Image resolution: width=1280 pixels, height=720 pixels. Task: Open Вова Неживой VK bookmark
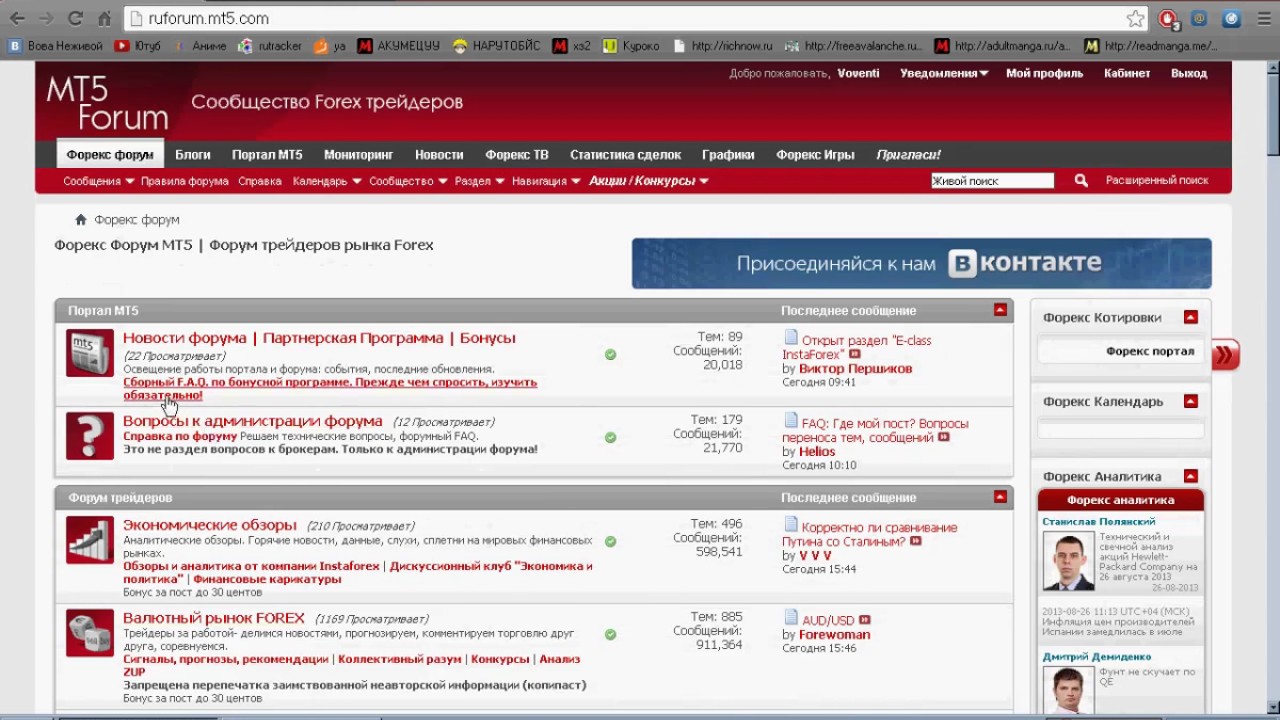pyautogui.click(x=55, y=46)
